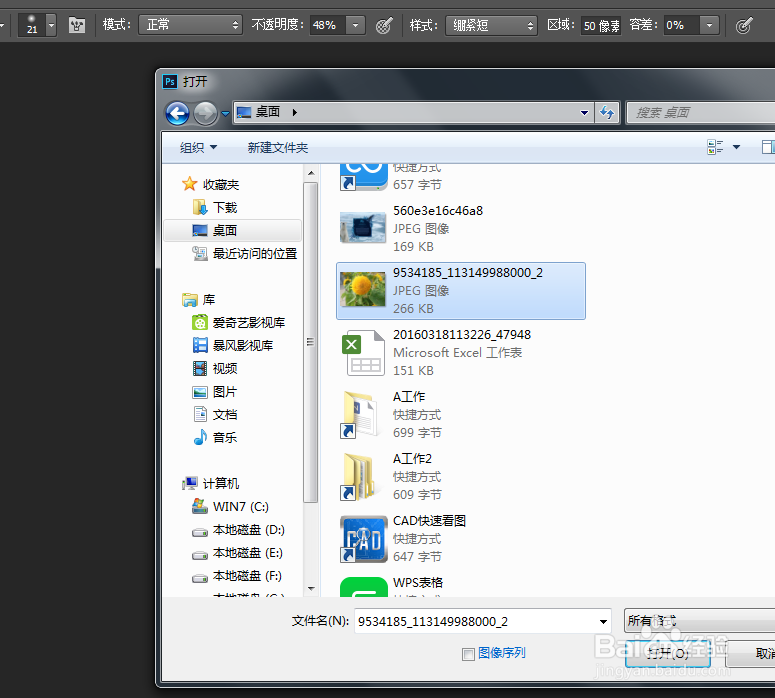Toggle pressure-for-opacity icon beside opacity
This screenshot has width=775, height=698.
(x=384, y=25)
